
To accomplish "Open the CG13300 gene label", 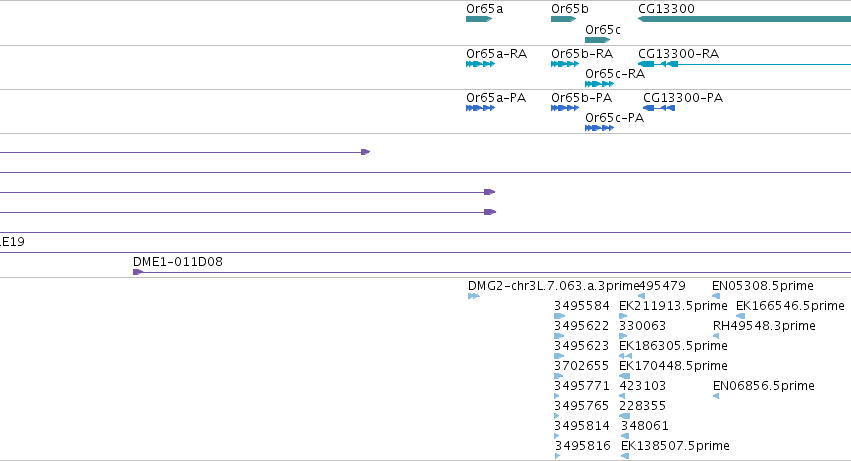I will click(x=666, y=9).
